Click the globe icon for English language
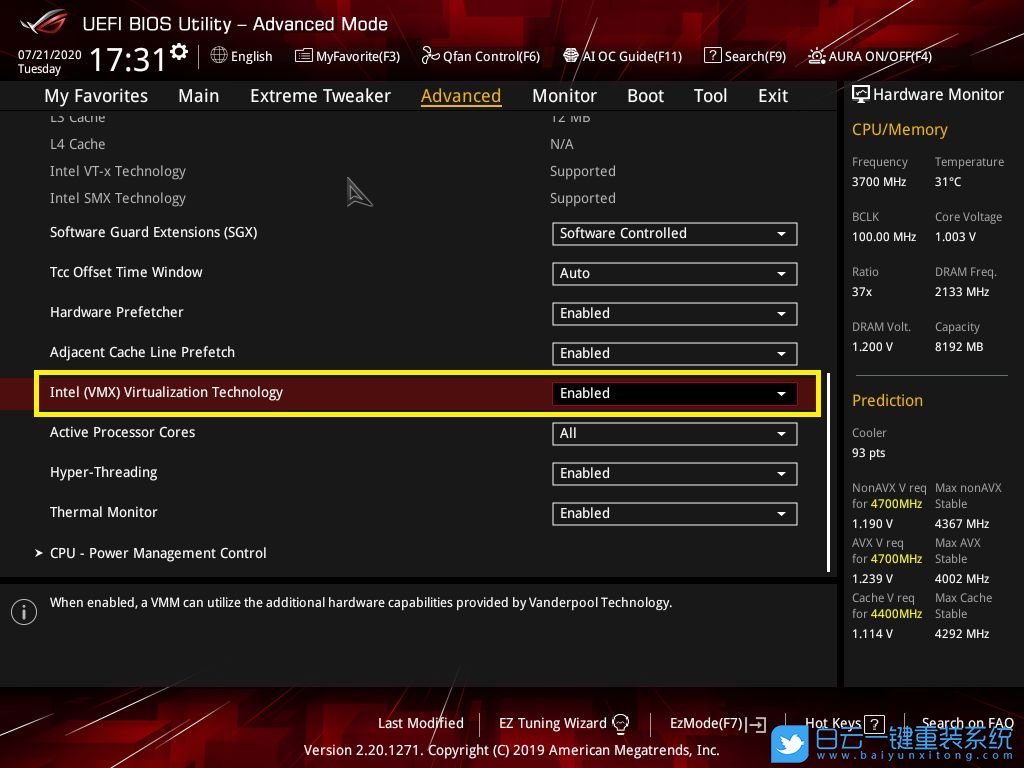The height and width of the screenshot is (768, 1024). pos(219,56)
